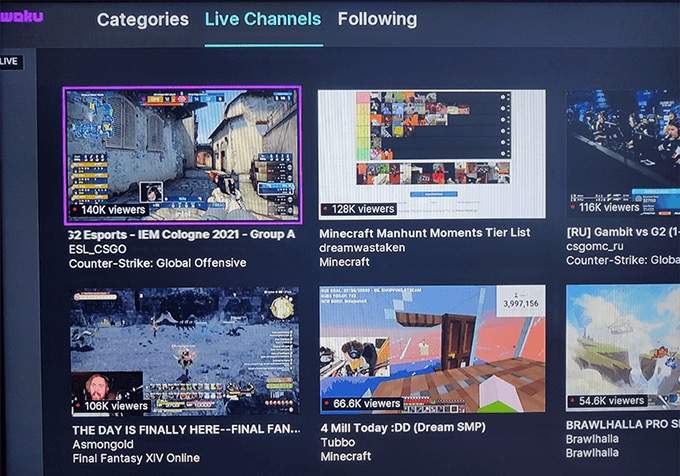Click the 66.6K viewers badge
680x476 pixels.
point(362,404)
